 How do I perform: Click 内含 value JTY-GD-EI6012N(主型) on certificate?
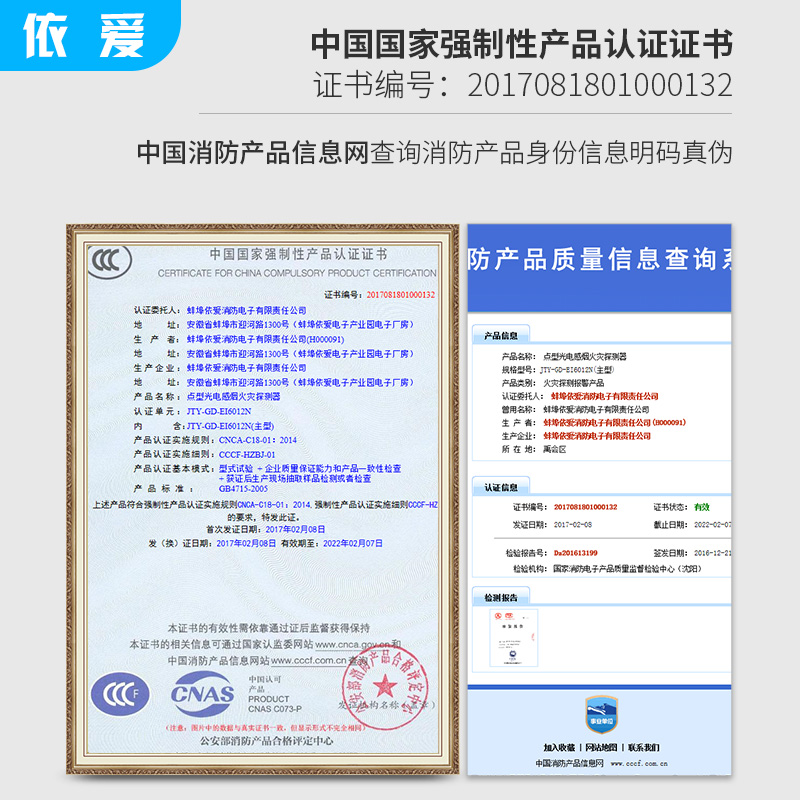230,426
